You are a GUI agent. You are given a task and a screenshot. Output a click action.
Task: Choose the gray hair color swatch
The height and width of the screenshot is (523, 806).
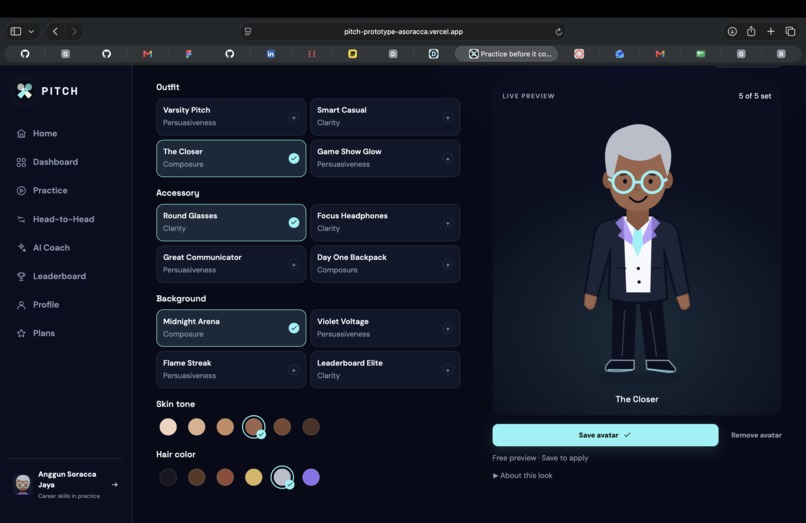click(x=282, y=477)
